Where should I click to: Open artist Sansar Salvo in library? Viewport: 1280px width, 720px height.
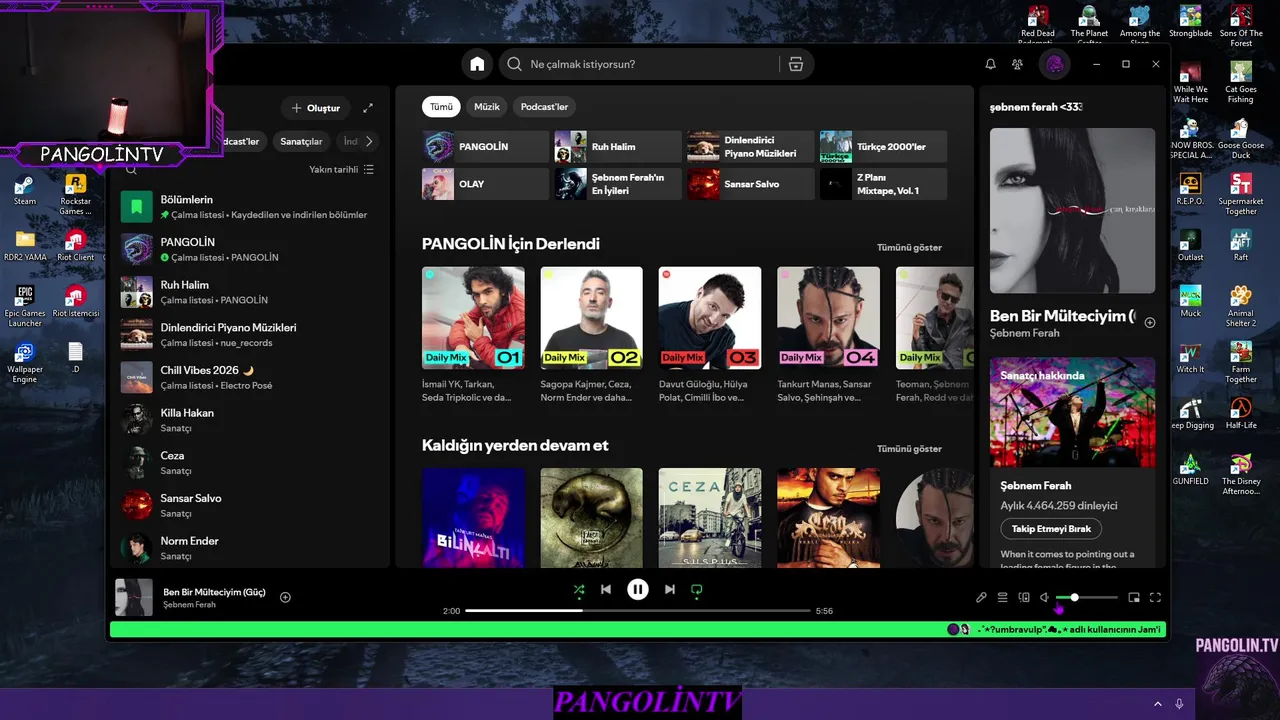click(248, 505)
